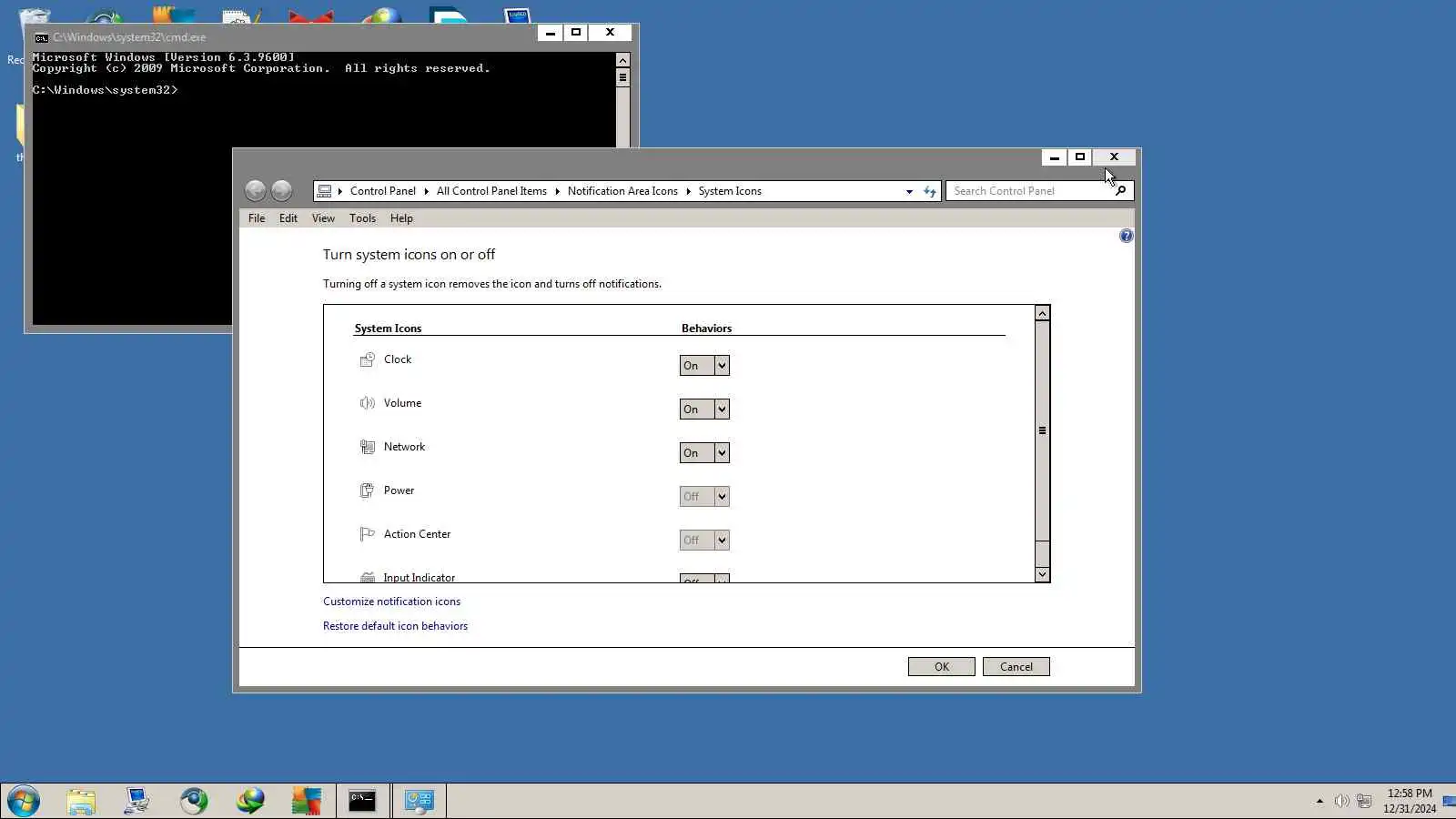
Task: Click the Control Panel taskbar button
Action: point(419,801)
